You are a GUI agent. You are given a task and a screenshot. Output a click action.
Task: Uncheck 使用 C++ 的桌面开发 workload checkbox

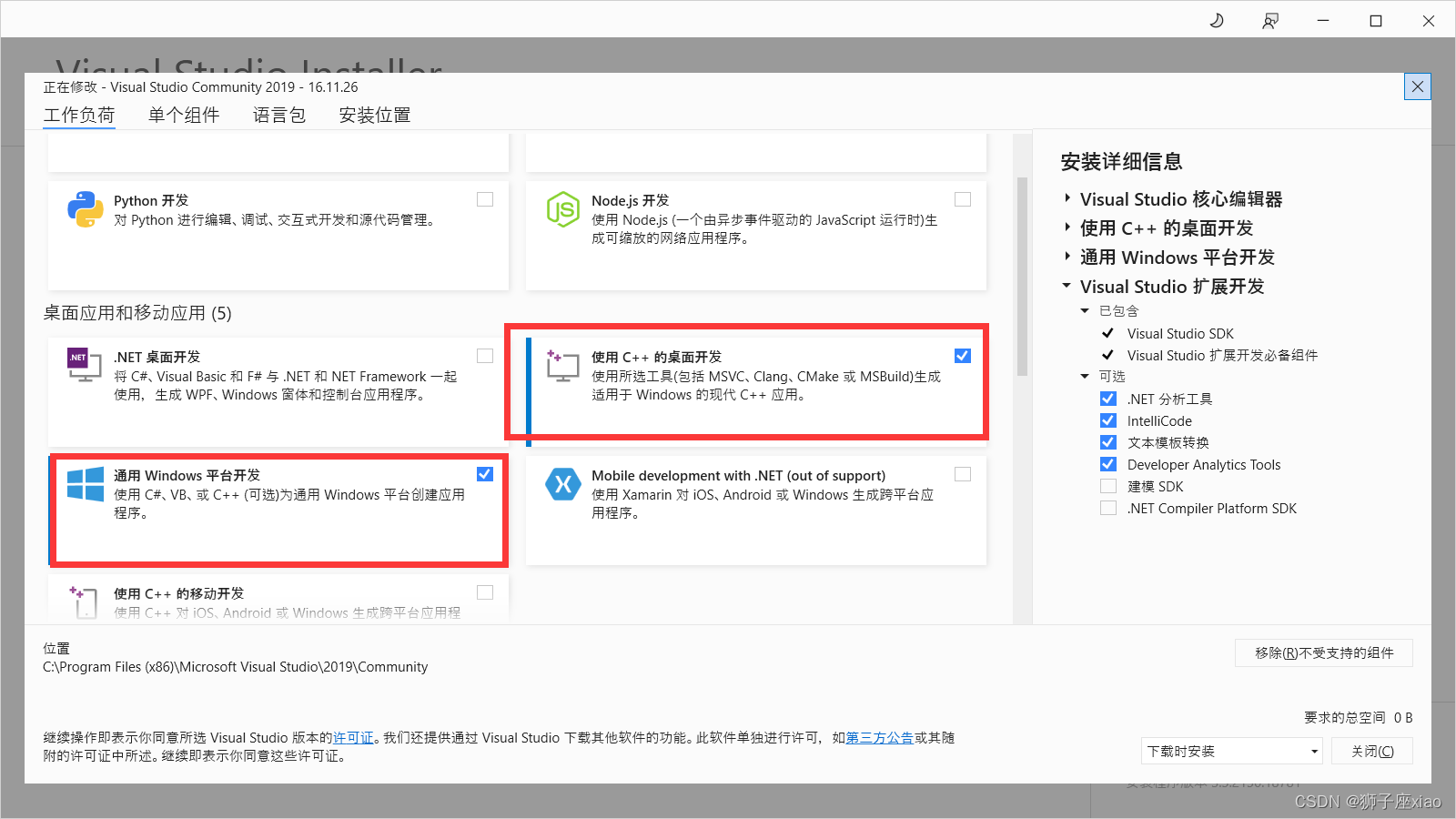coord(963,356)
